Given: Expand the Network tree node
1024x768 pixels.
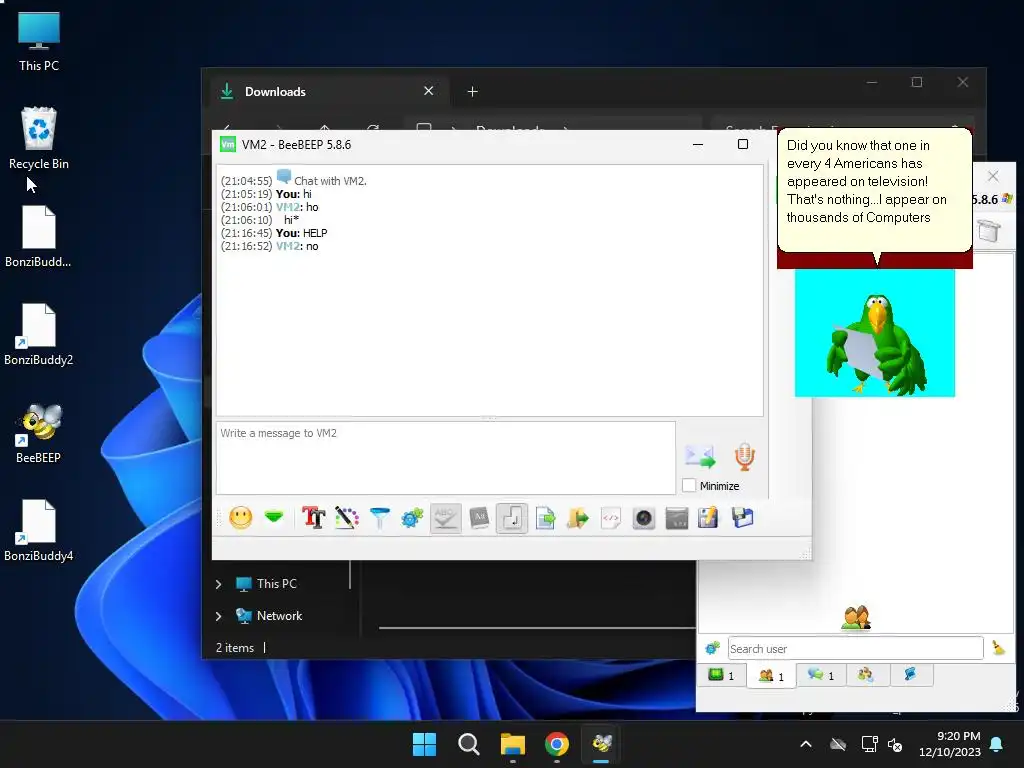Looking at the screenshot, I should pyautogui.click(x=219, y=616).
